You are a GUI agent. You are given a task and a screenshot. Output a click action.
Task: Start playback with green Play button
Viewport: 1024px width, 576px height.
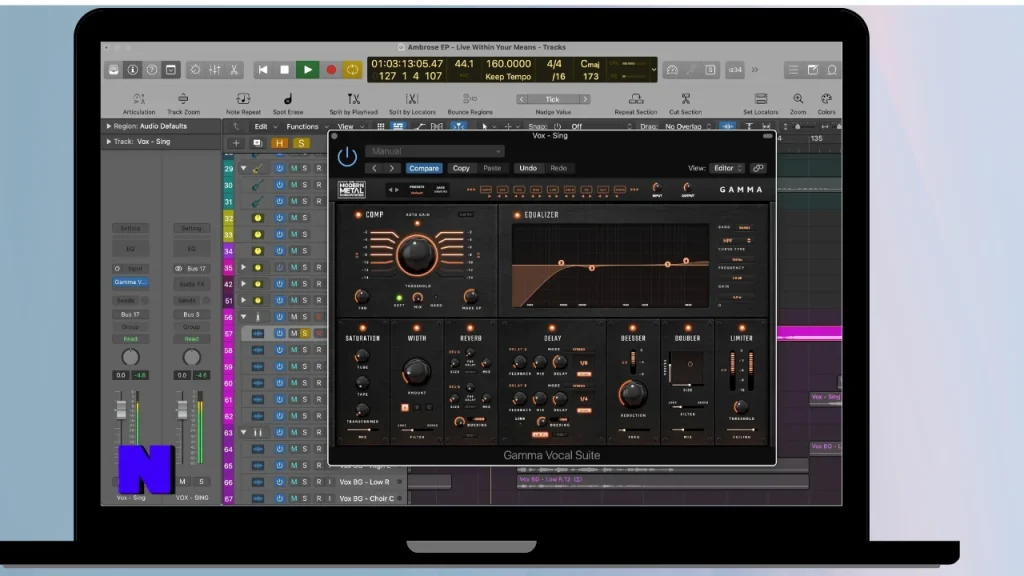pyautogui.click(x=308, y=70)
